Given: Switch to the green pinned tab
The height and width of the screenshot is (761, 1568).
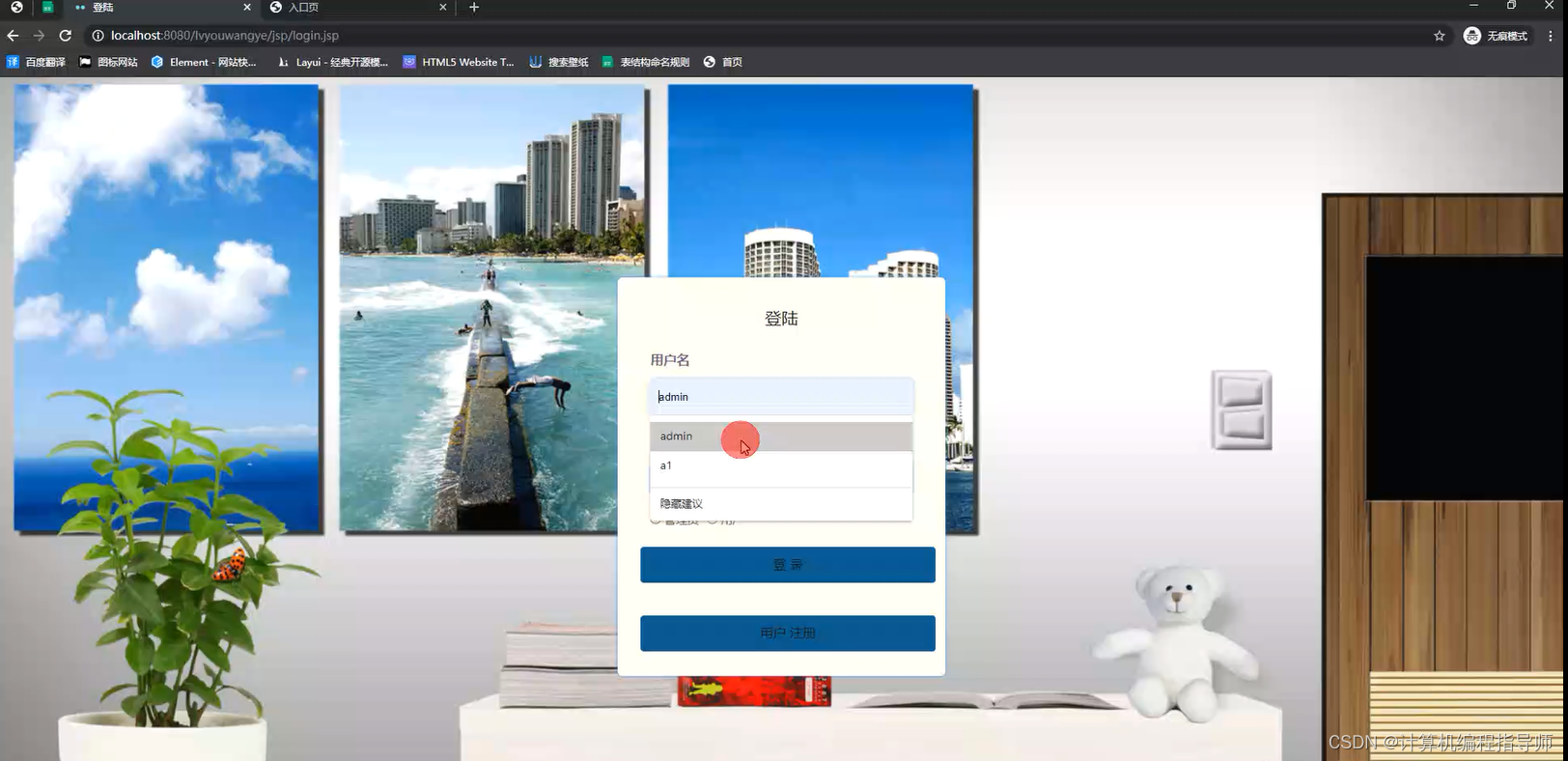Looking at the screenshot, I should click(x=47, y=7).
